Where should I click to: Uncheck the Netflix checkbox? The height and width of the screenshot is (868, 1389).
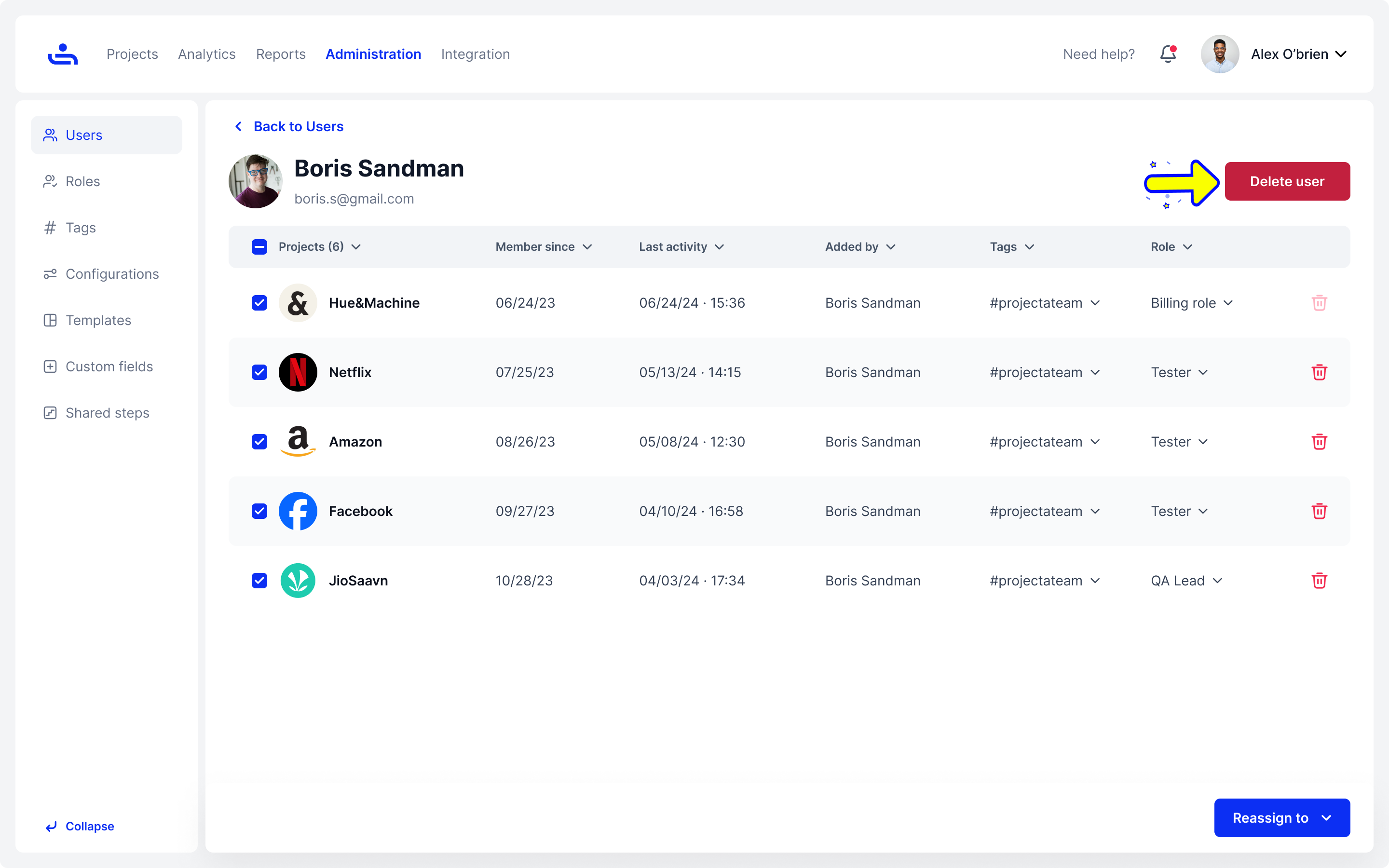point(259,372)
